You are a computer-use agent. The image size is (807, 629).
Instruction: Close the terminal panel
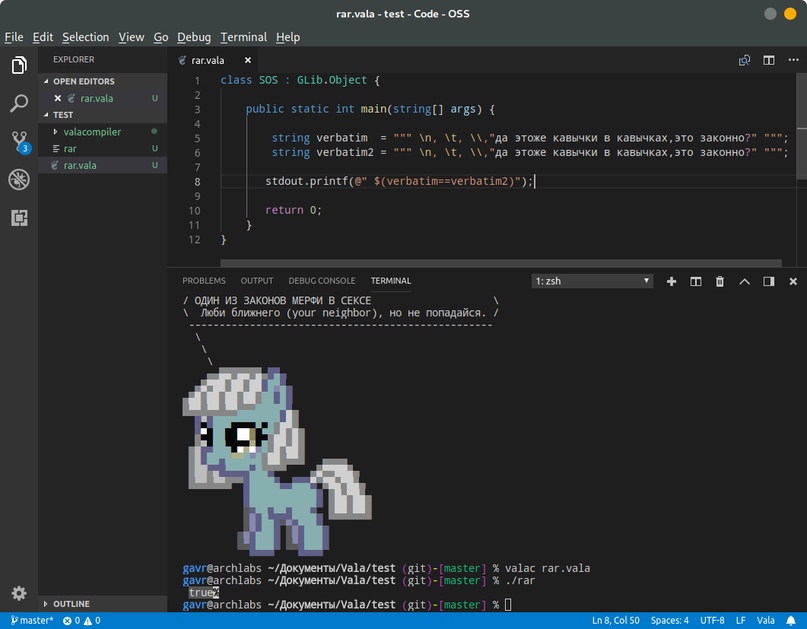pyautogui.click(x=793, y=281)
